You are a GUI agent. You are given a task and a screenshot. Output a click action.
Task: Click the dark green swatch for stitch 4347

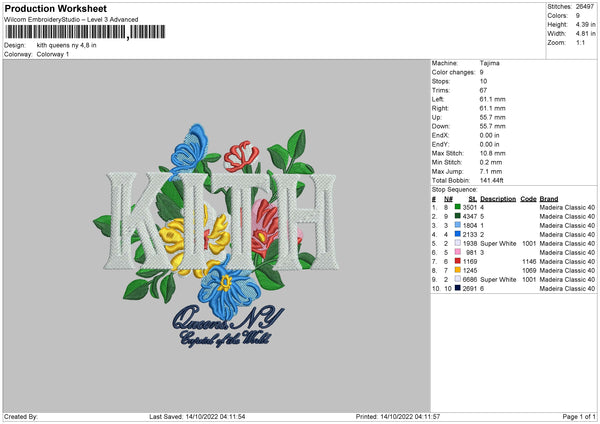click(457, 216)
